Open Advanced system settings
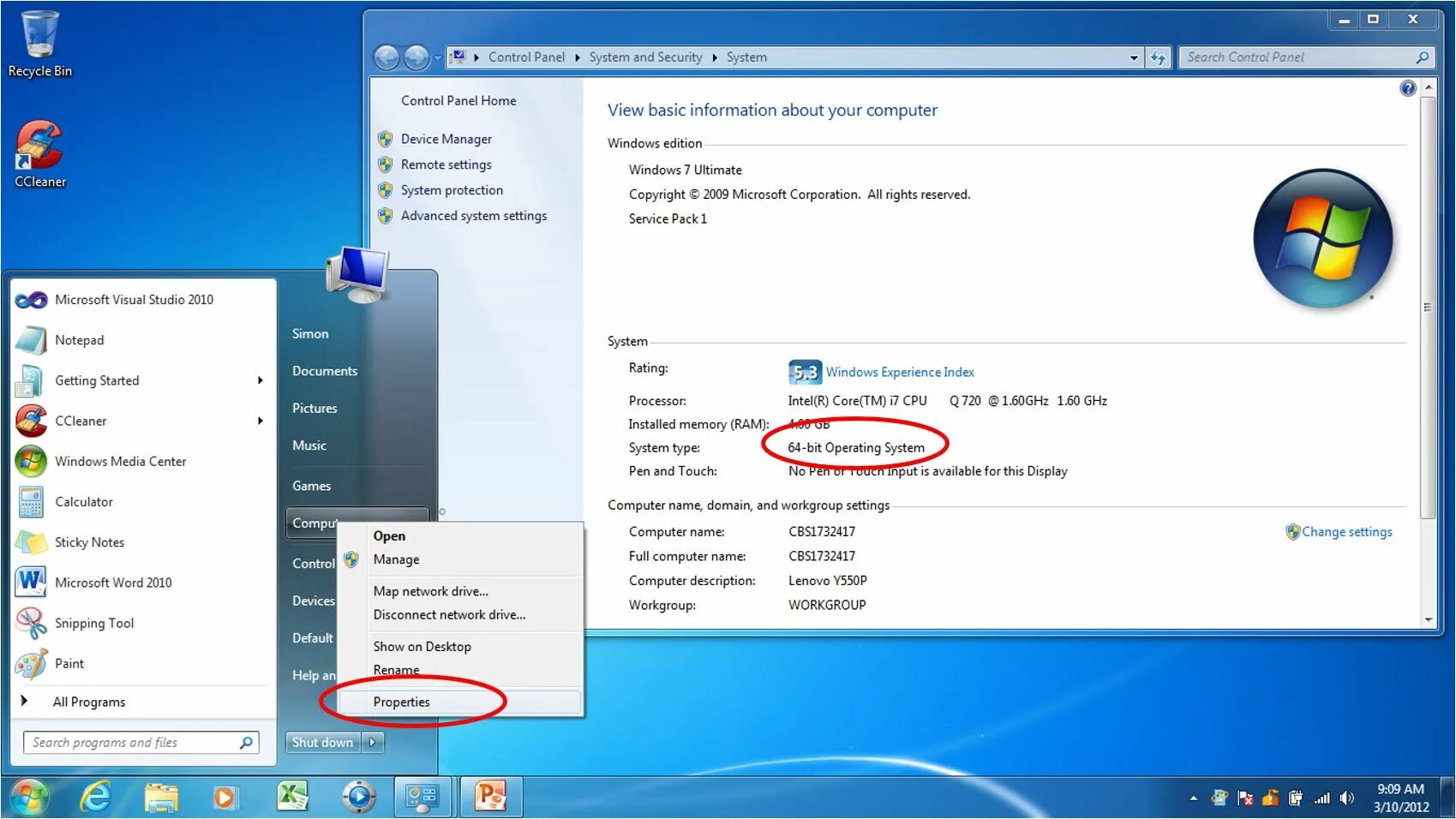The image size is (1456, 819). tap(473, 216)
